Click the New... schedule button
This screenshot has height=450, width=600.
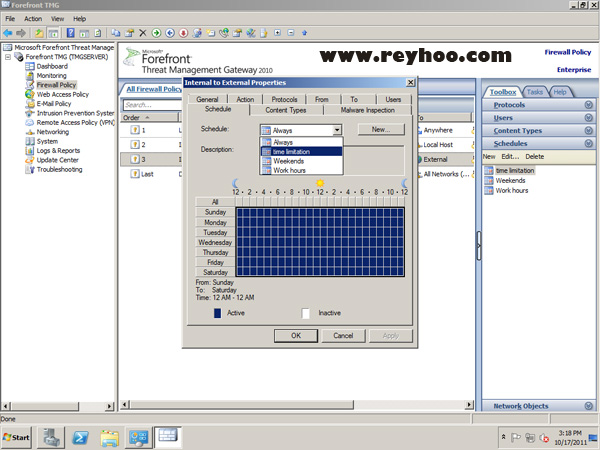[381, 129]
